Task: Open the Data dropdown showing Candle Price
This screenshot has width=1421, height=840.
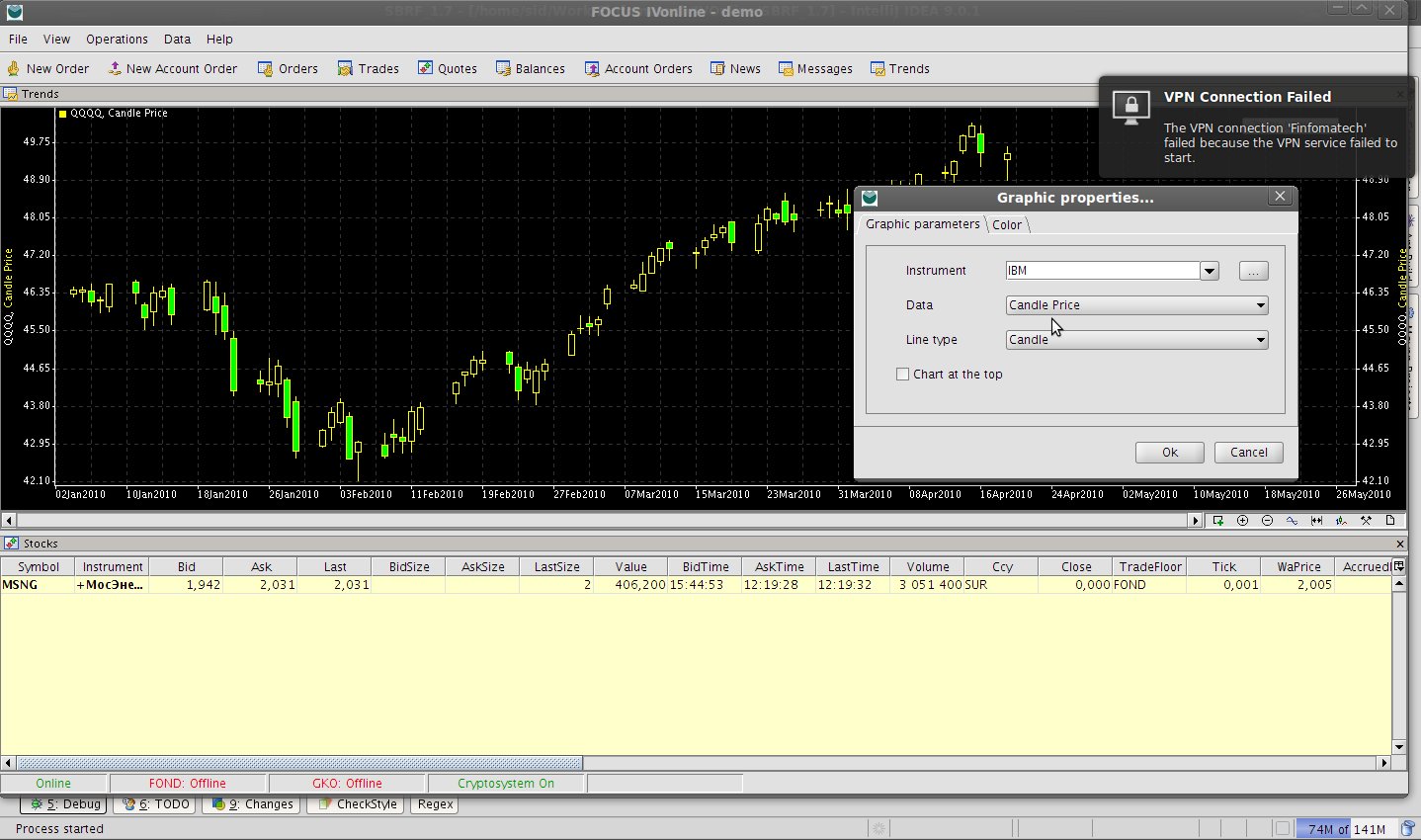Action: [x=1136, y=305]
